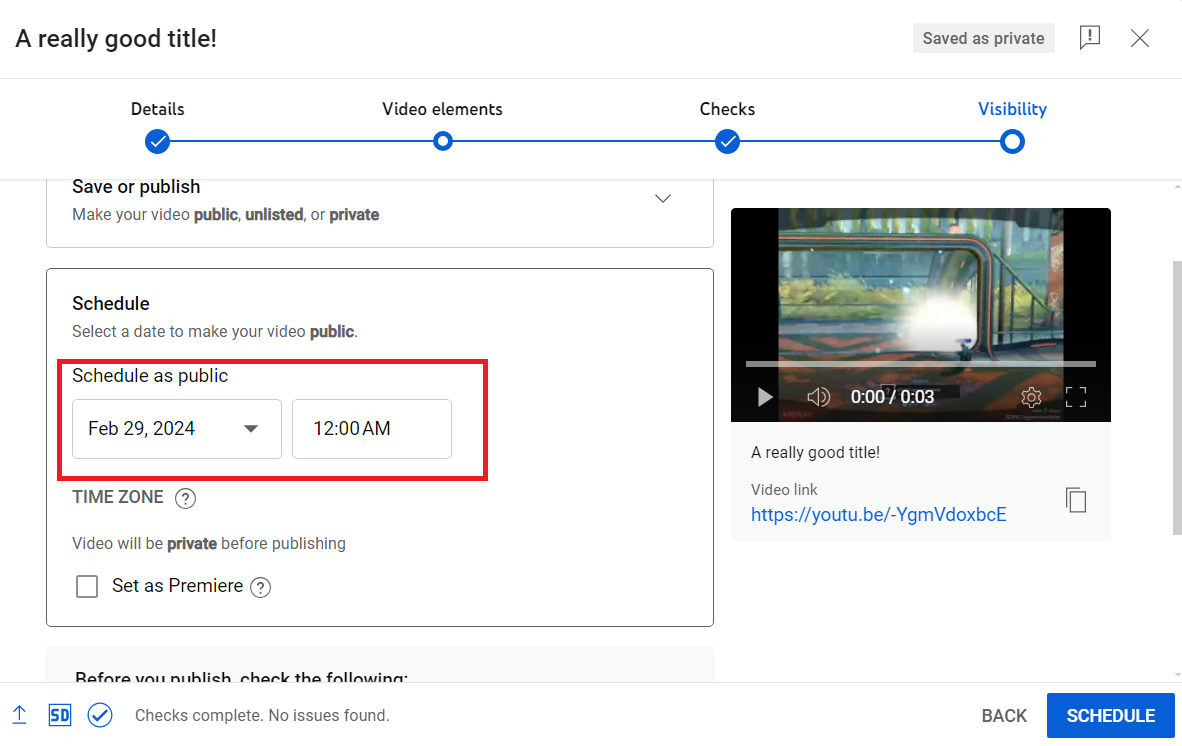Image resolution: width=1182 pixels, height=746 pixels.
Task: Open the Feb 29, 2024 date dropdown
Action: click(176, 428)
